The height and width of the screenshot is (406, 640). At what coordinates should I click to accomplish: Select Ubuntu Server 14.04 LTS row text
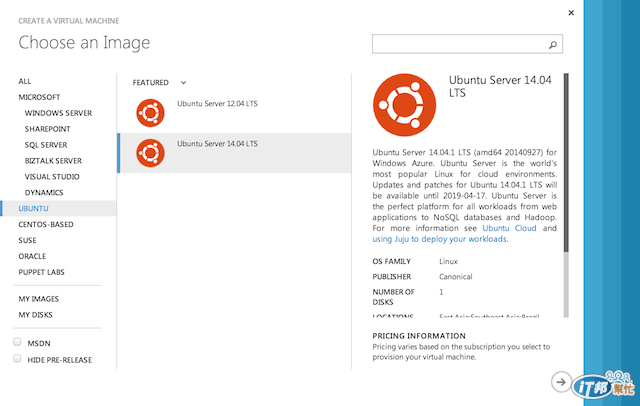coord(217,144)
